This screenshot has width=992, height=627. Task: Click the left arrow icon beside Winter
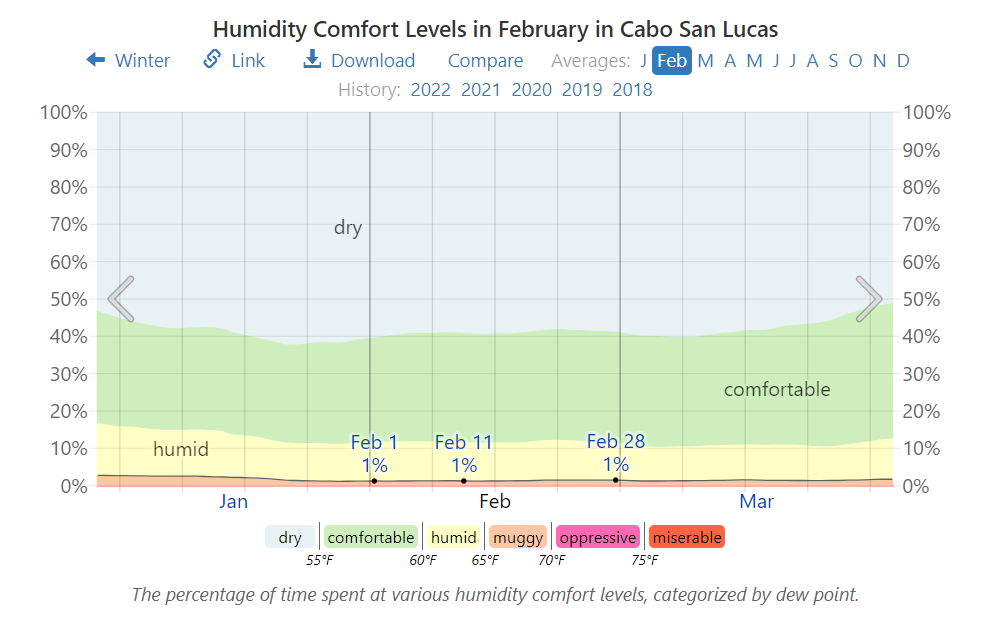click(96, 60)
